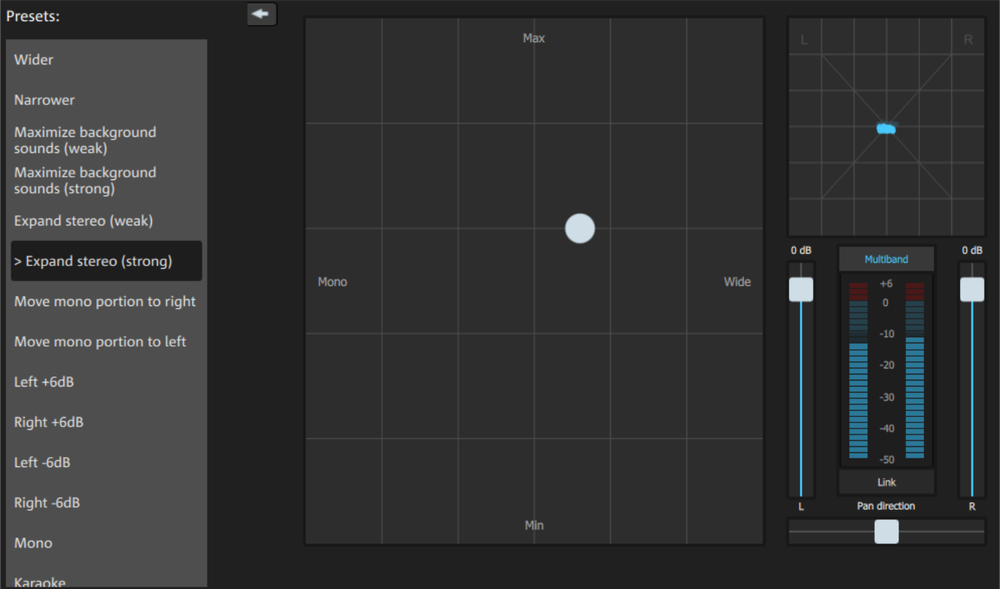Toggle the Link channels button

point(886,482)
